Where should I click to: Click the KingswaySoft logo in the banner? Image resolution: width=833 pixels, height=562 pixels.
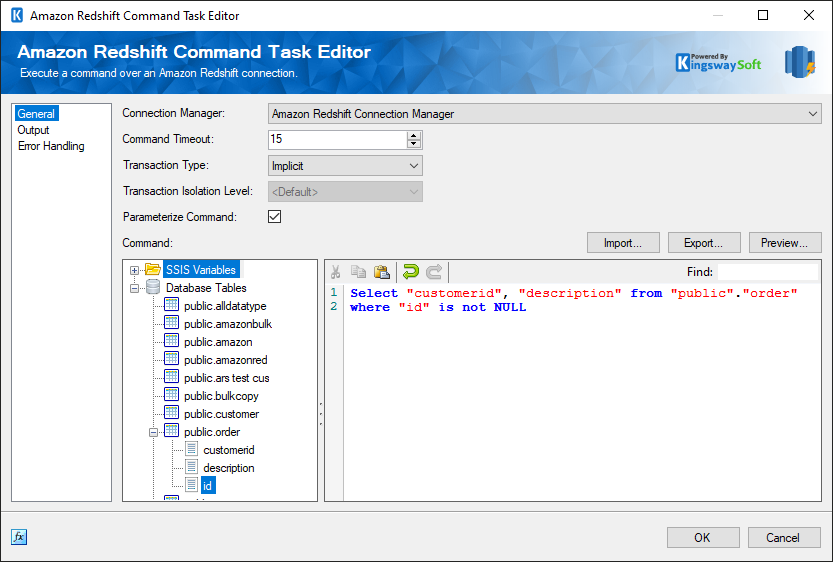[x=718, y=63]
